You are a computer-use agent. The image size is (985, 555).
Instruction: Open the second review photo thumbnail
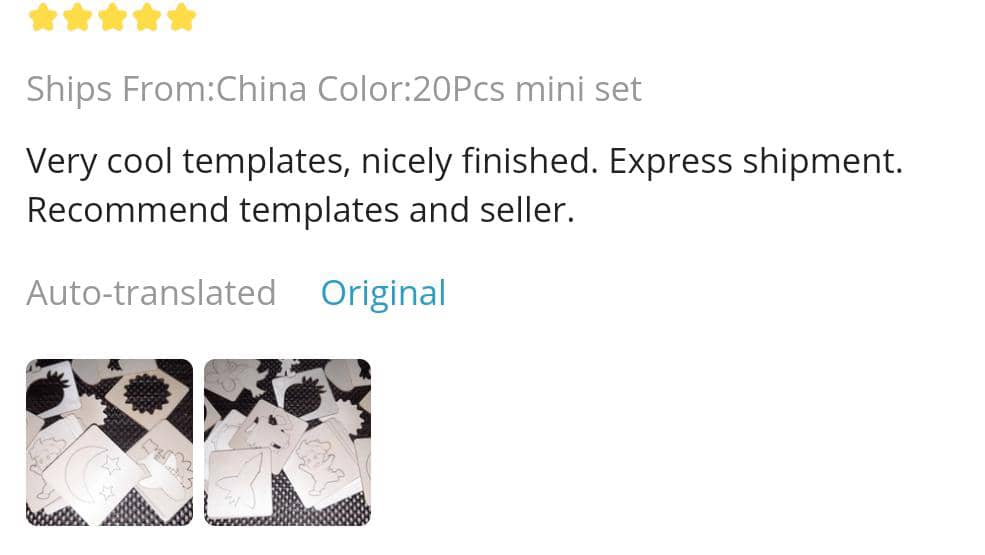[x=287, y=442]
